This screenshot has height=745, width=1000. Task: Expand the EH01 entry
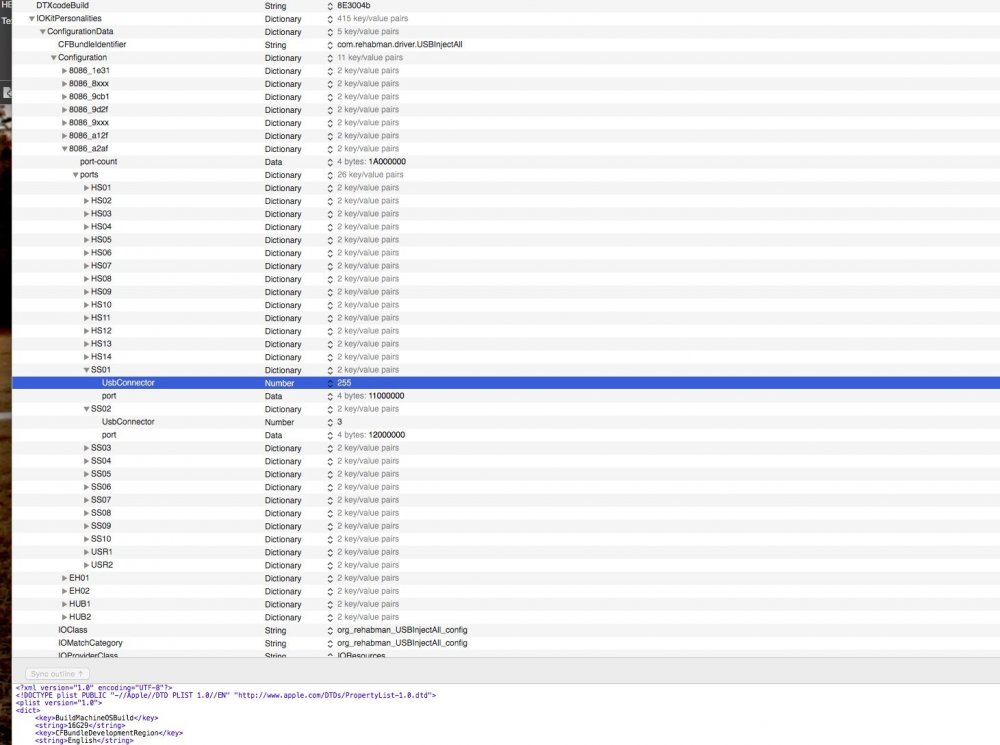point(64,578)
